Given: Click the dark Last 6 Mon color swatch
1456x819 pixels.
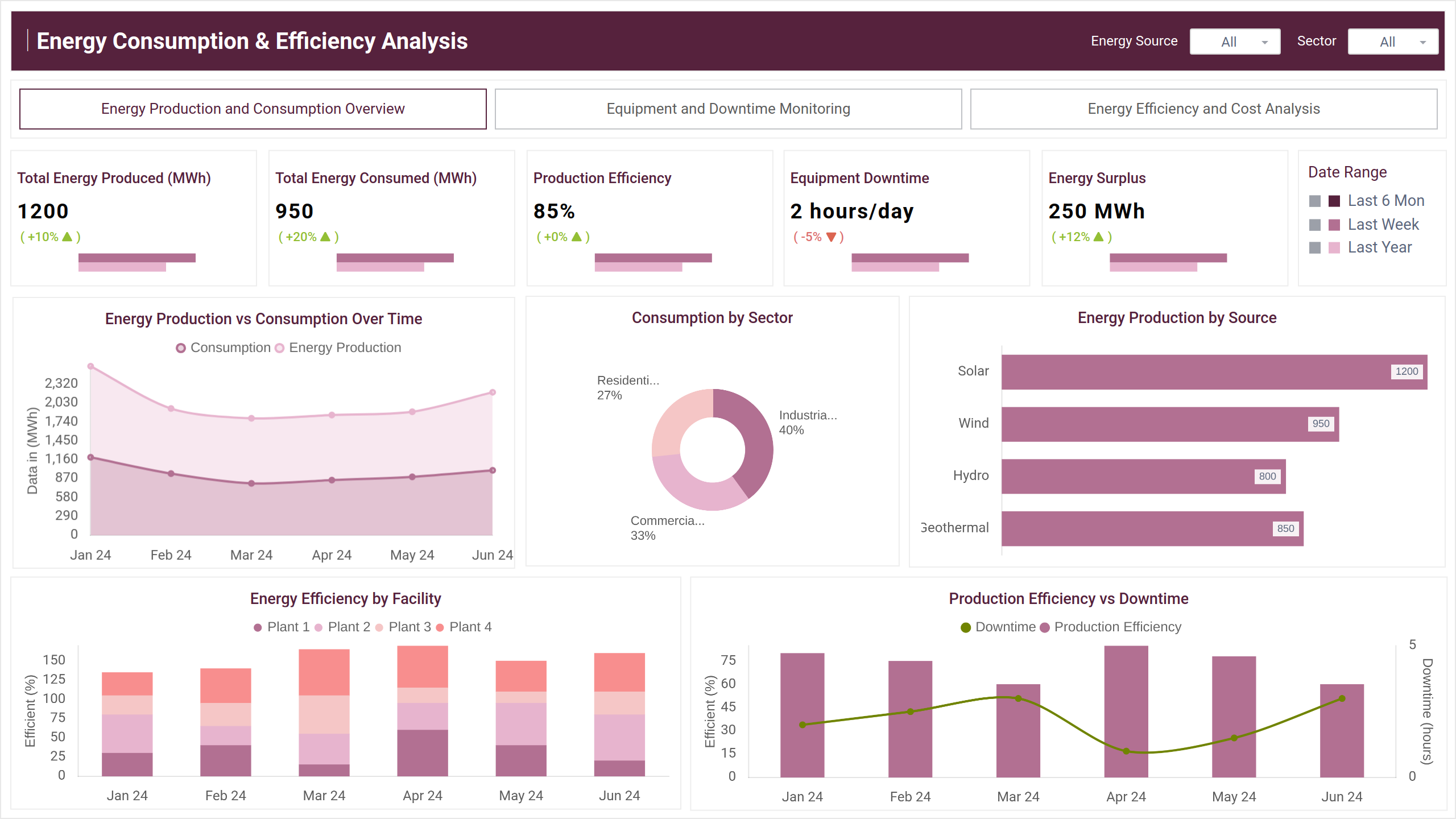Looking at the screenshot, I should (x=1334, y=201).
